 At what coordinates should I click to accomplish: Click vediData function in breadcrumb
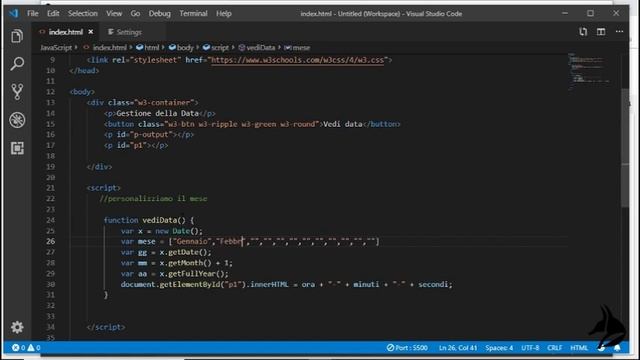[261, 48]
